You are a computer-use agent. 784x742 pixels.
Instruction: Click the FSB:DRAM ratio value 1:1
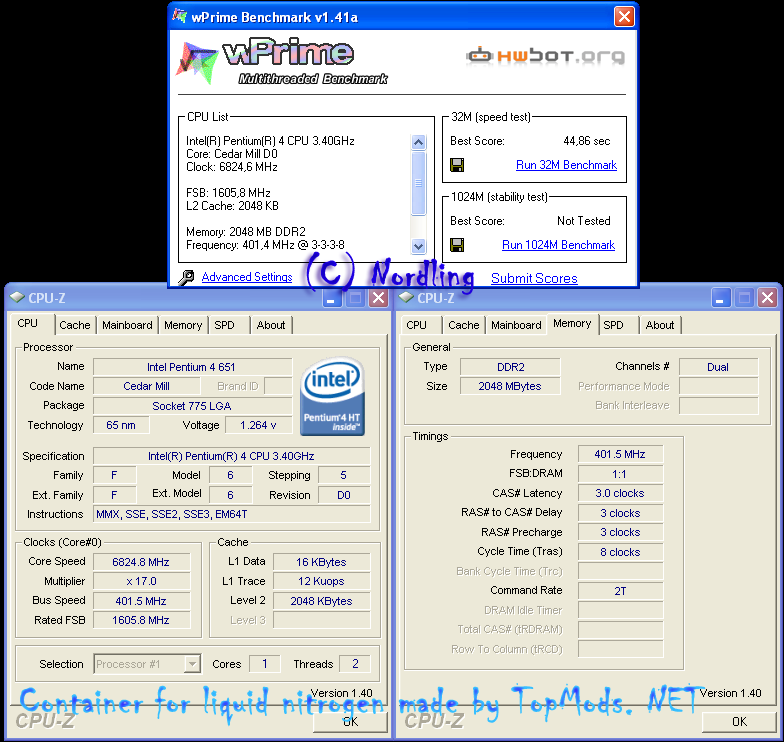tap(620, 474)
